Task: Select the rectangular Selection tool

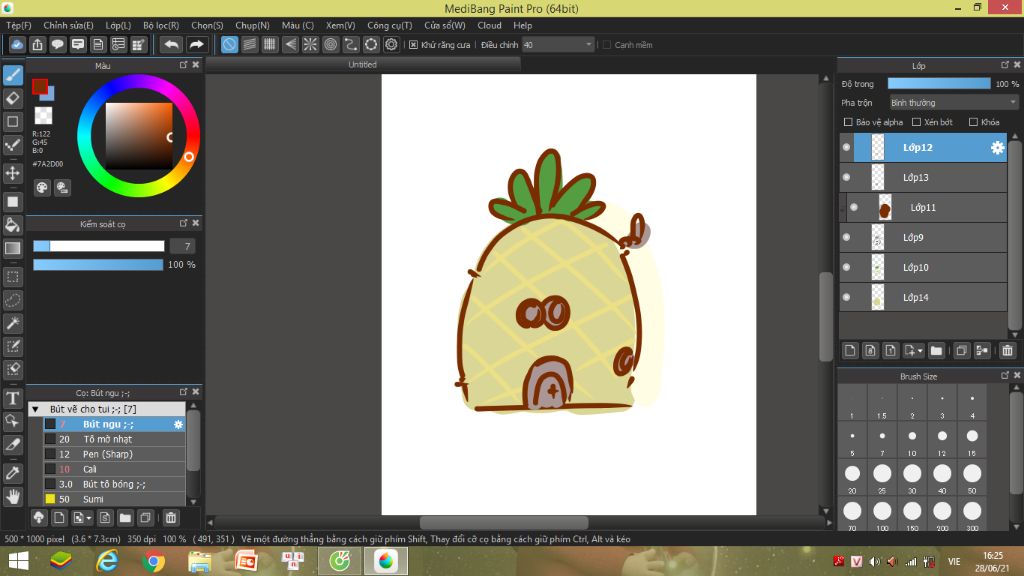Action: pyautogui.click(x=13, y=277)
